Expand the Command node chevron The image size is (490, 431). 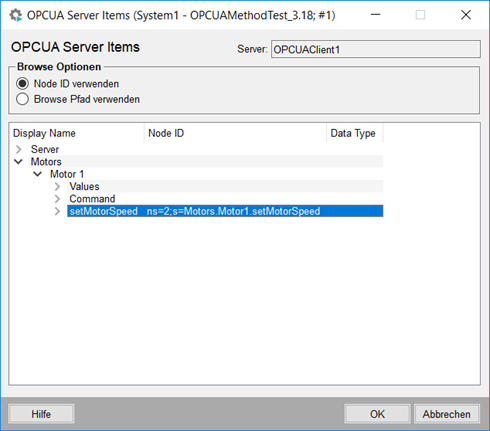click(57, 199)
